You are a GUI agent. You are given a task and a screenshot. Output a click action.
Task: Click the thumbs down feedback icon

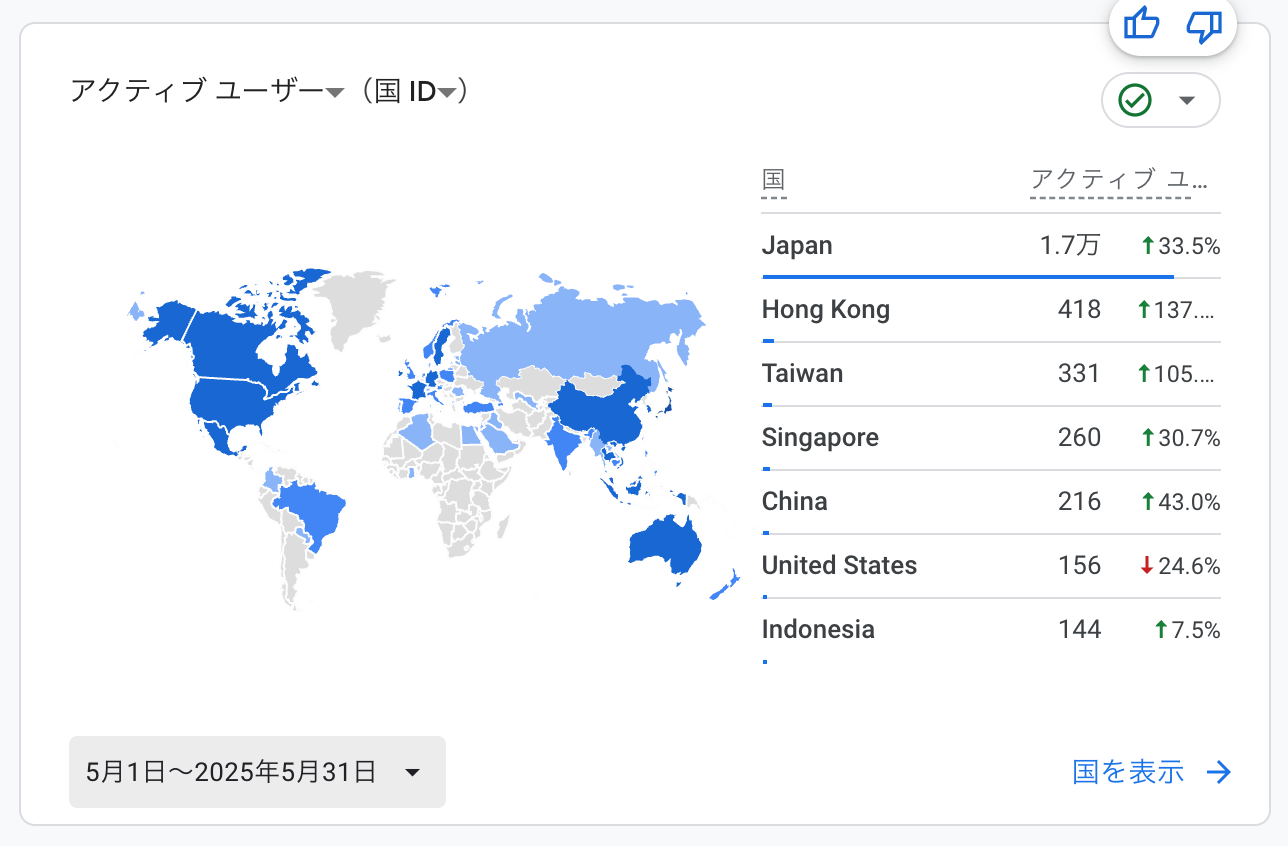point(1203,26)
